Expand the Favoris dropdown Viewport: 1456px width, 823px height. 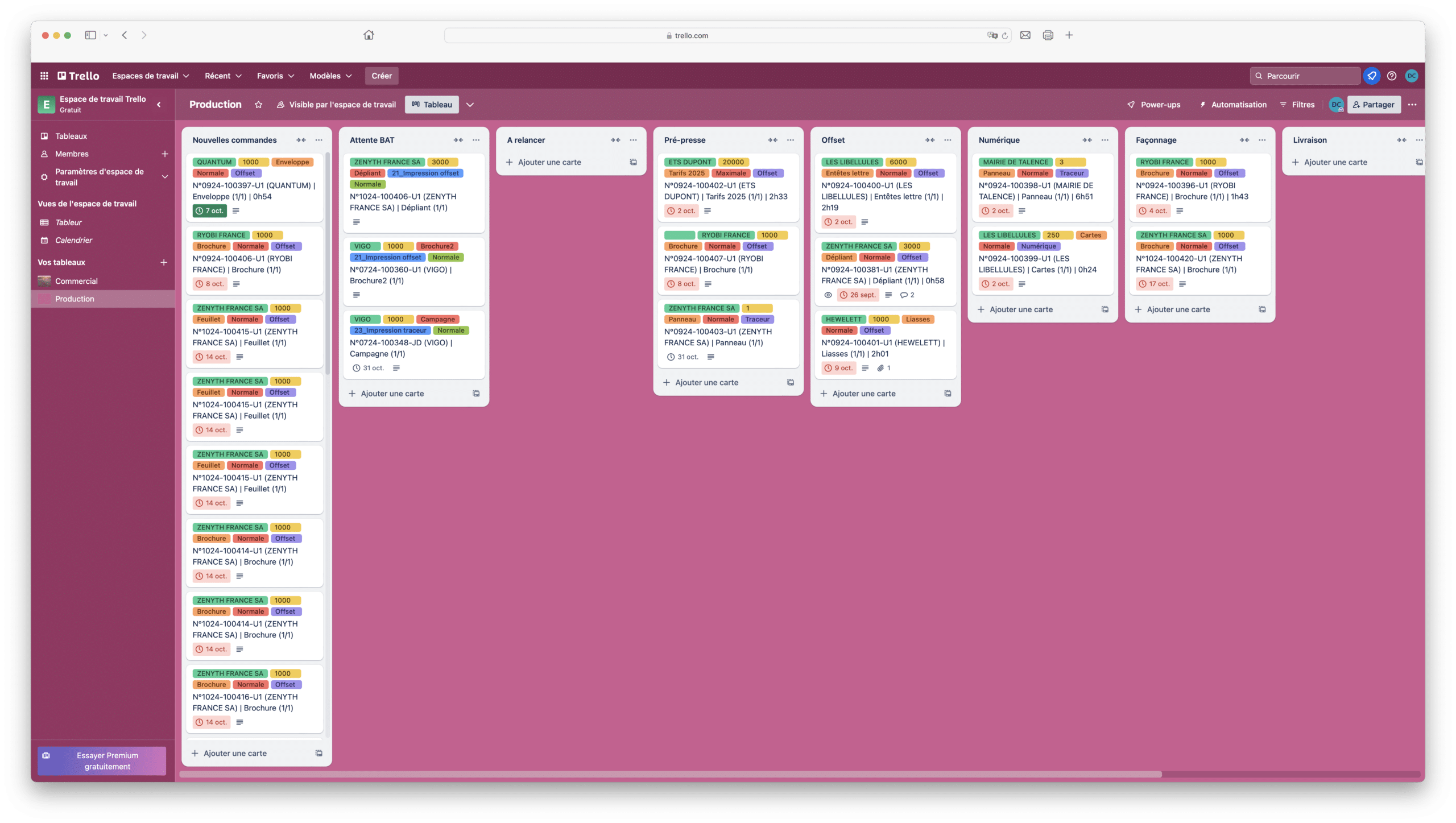pyautogui.click(x=275, y=76)
